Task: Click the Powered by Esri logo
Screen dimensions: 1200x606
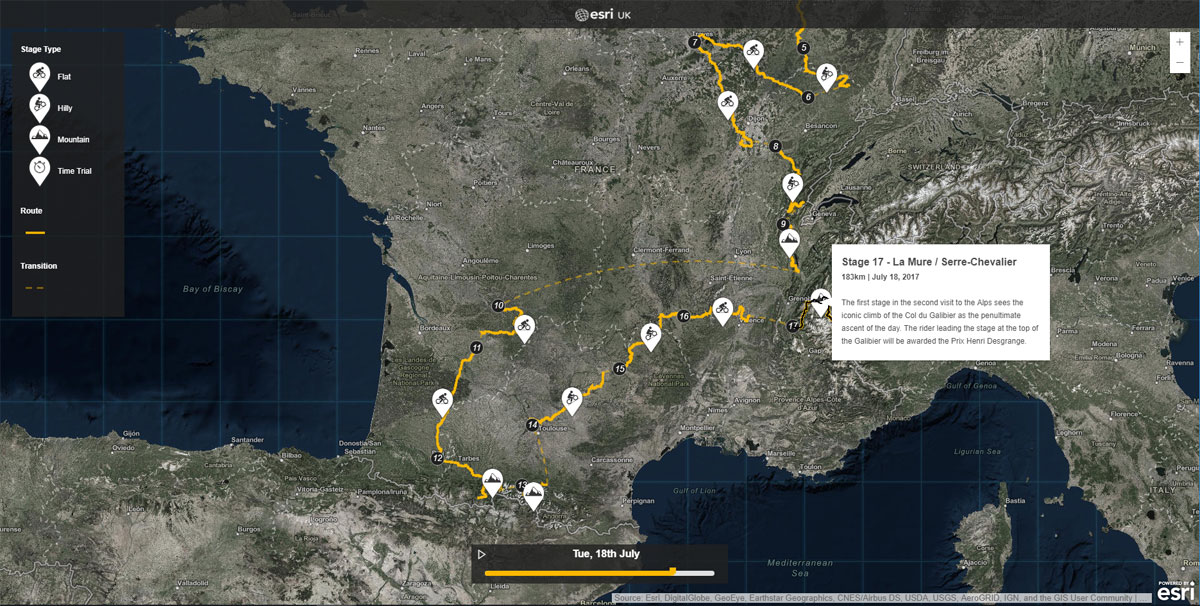Action: pyautogui.click(x=1174, y=590)
